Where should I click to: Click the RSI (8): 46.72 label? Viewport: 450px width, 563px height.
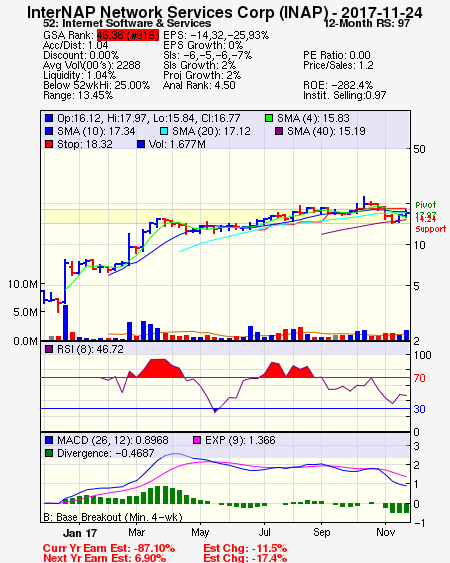pyautogui.click(x=90, y=349)
